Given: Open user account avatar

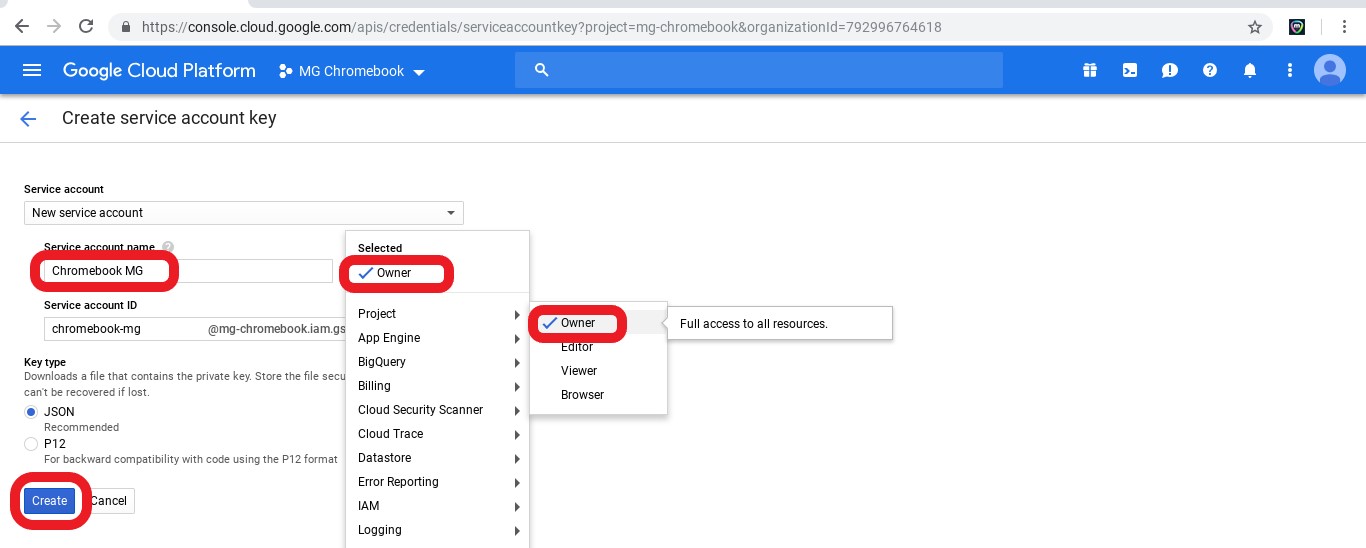Looking at the screenshot, I should 1330,70.
